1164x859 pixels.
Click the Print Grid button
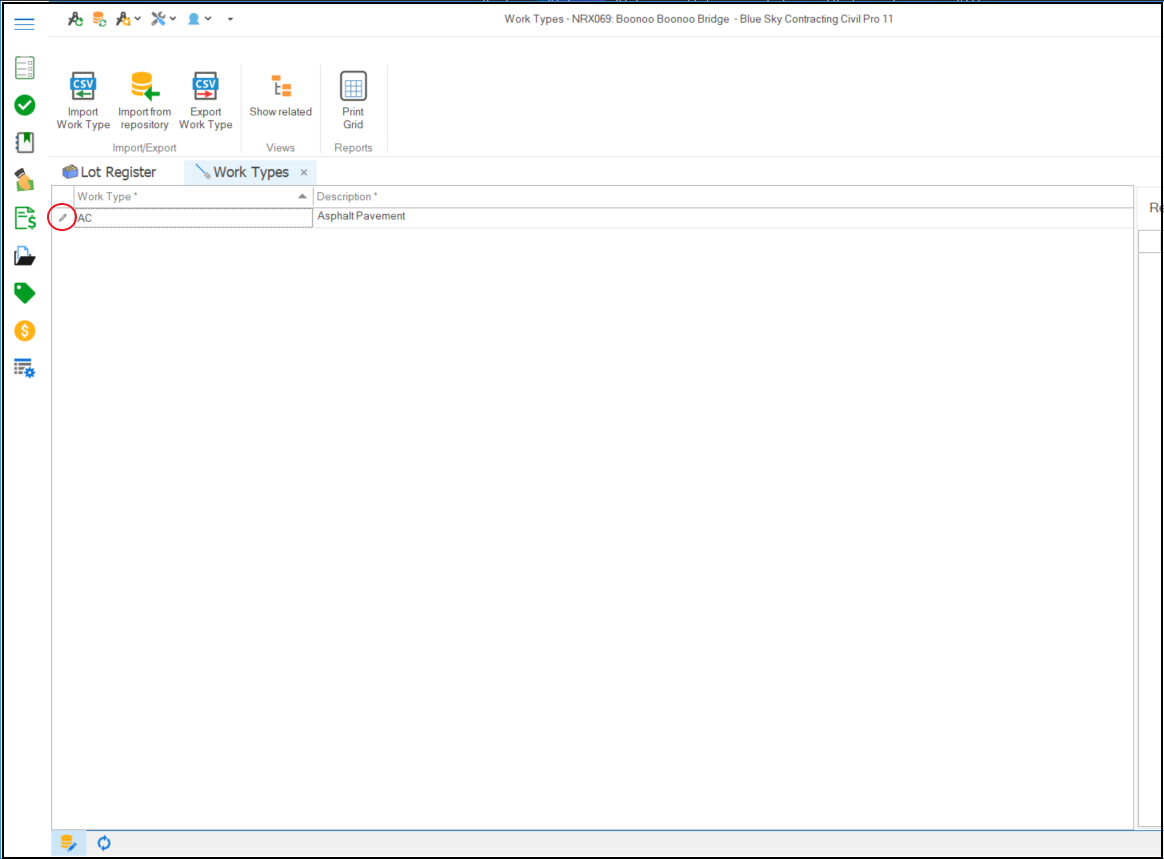tap(353, 101)
